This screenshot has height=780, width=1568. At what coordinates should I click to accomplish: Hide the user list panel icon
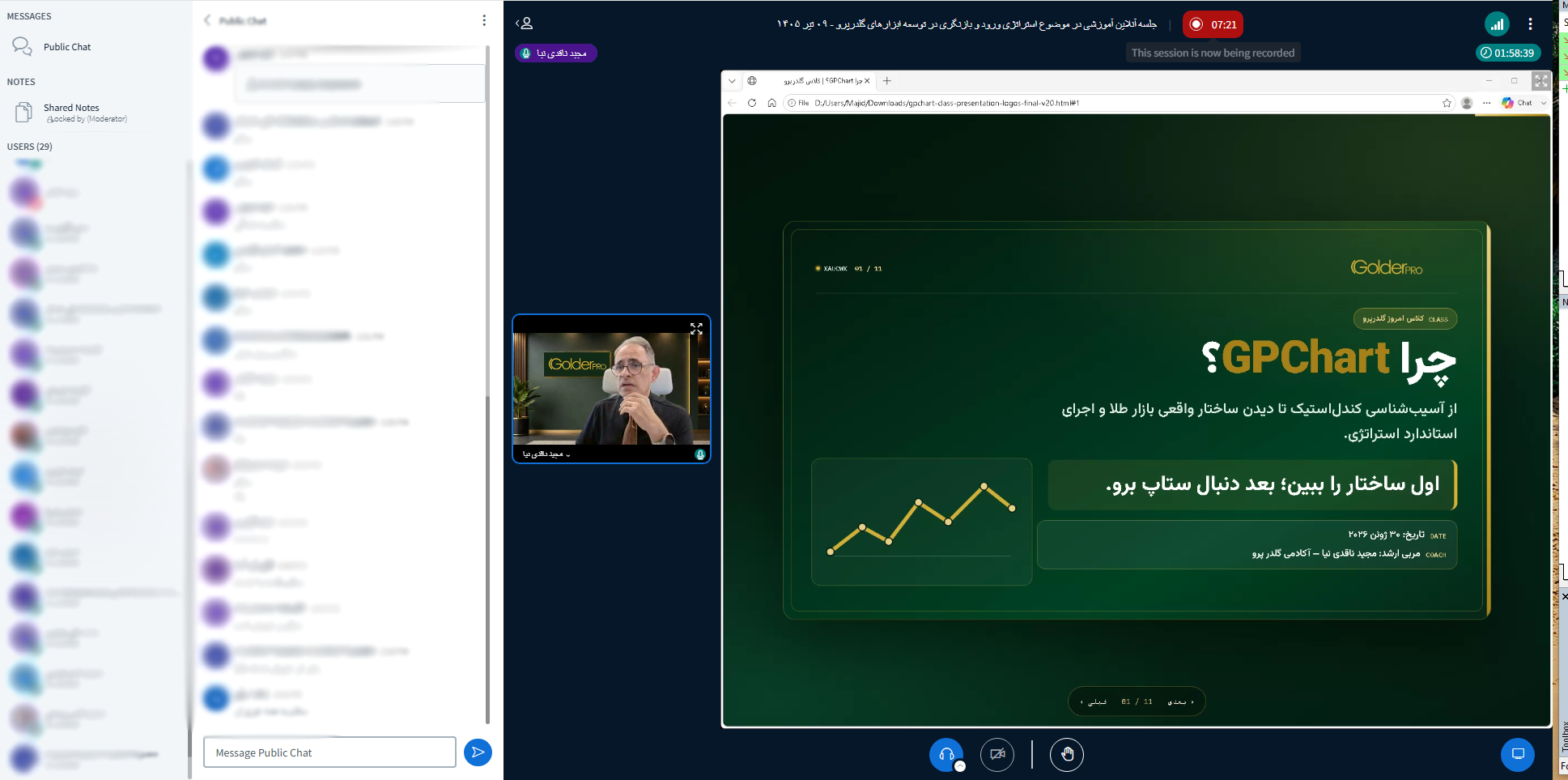[x=525, y=23]
